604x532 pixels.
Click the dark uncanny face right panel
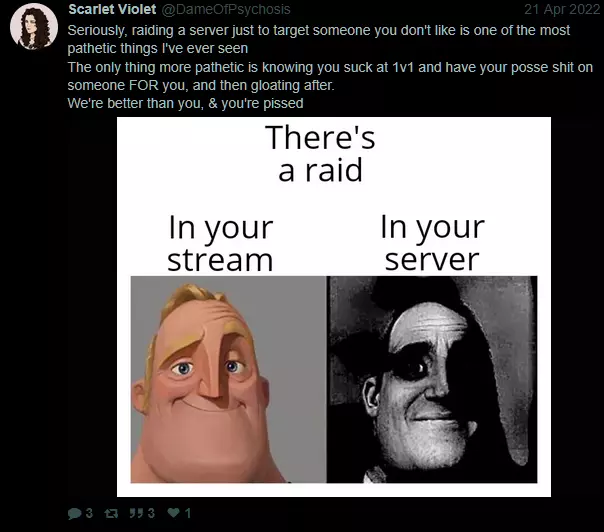[432, 379]
